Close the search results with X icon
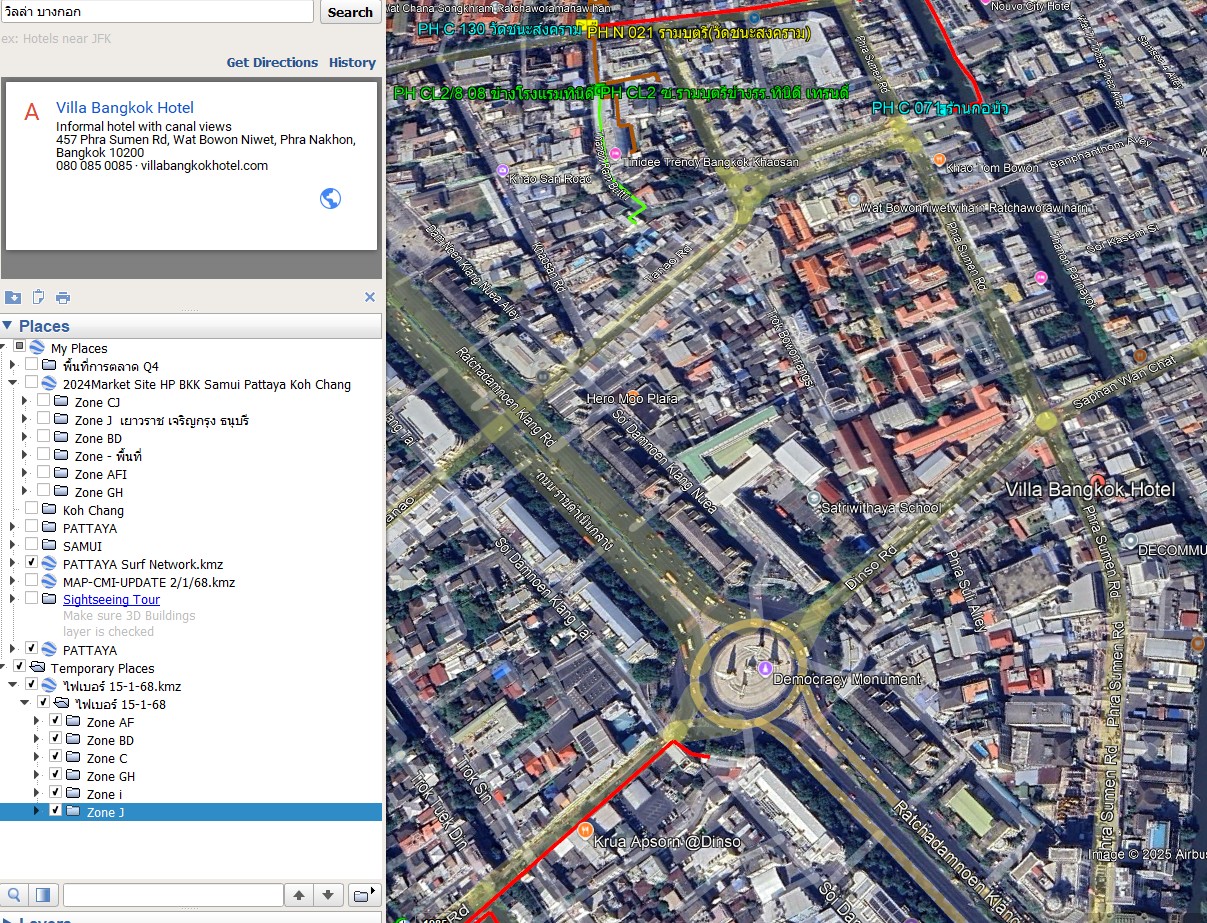This screenshot has height=923, width=1207. pyautogui.click(x=369, y=297)
